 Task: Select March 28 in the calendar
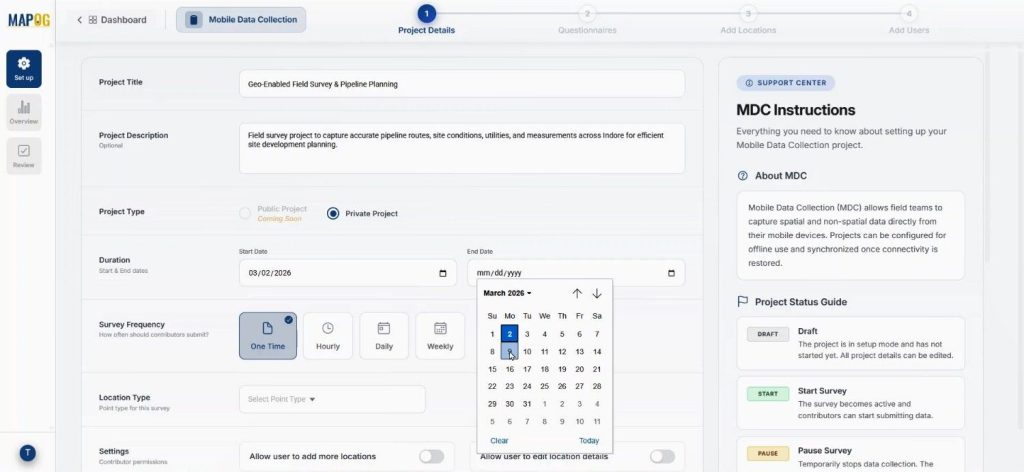[597, 386]
